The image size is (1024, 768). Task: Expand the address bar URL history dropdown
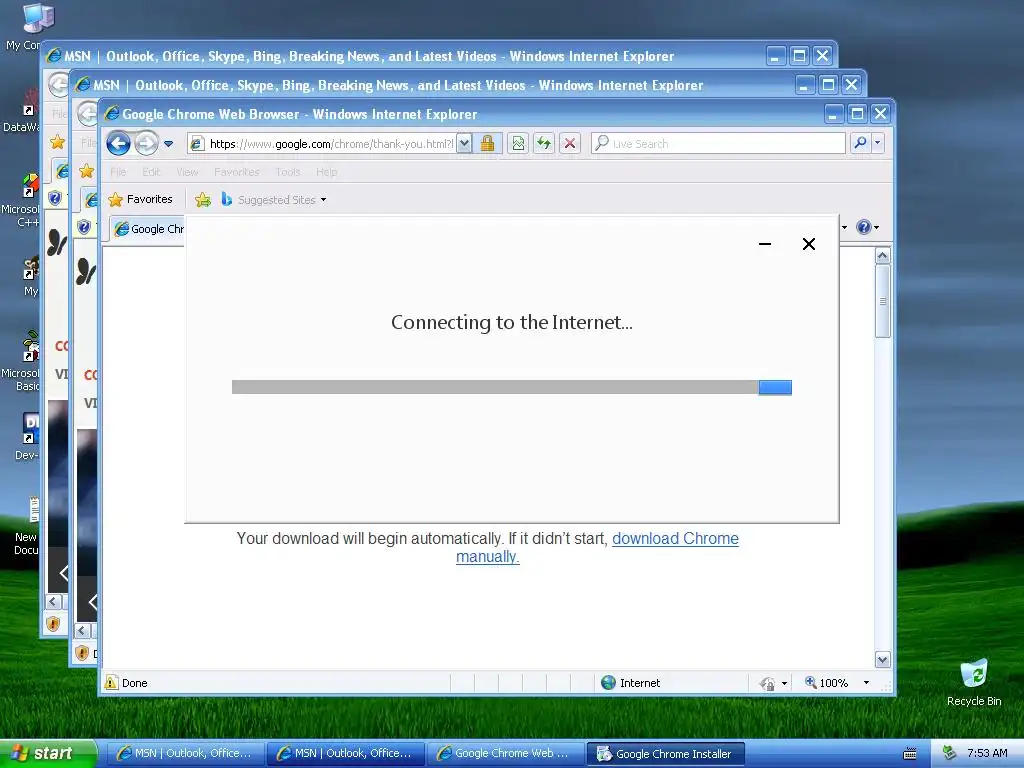pyautogui.click(x=464, y=144)
